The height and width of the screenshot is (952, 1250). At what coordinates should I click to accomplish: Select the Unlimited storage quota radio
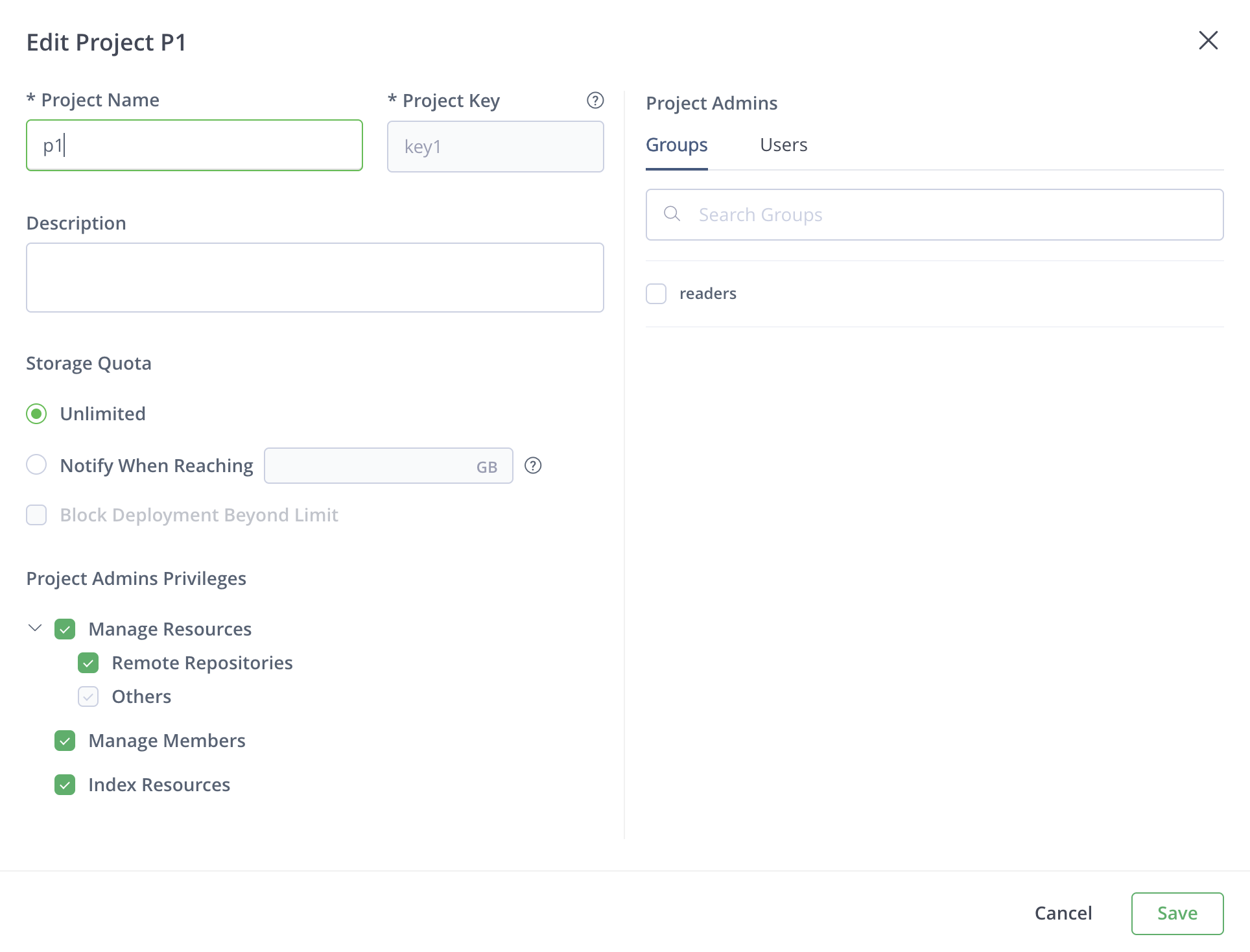pos(36,414)
